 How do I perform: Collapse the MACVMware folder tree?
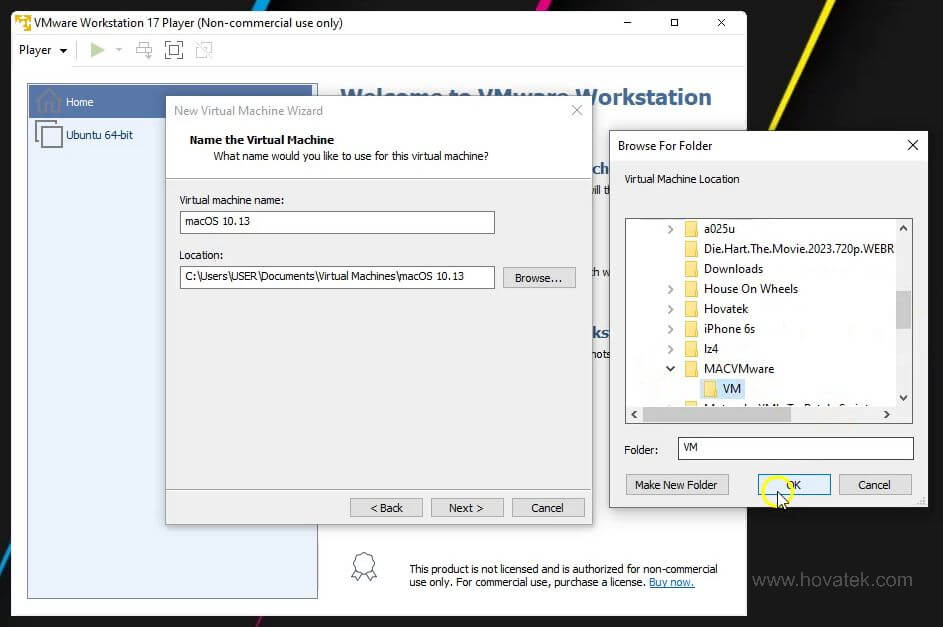pos(670,369)
